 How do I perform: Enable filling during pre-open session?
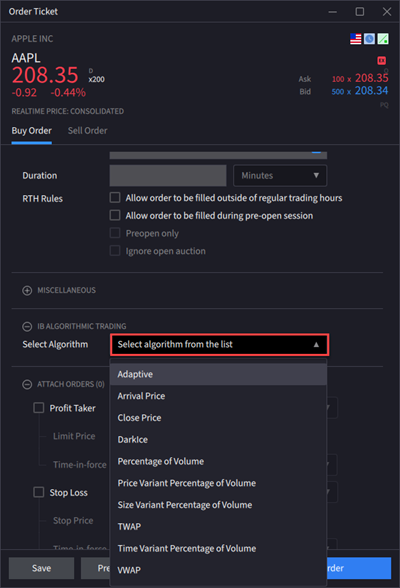(x=115, y=215)
